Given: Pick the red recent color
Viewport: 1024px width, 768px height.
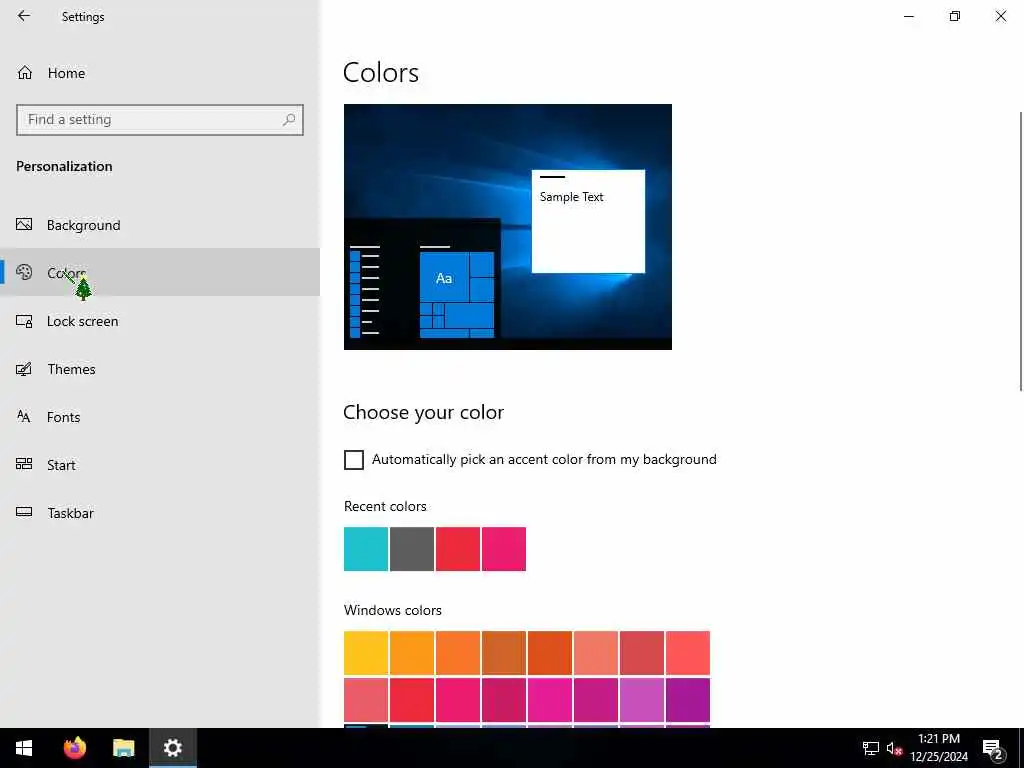Looking at the screenshot, I should [458, 549].
